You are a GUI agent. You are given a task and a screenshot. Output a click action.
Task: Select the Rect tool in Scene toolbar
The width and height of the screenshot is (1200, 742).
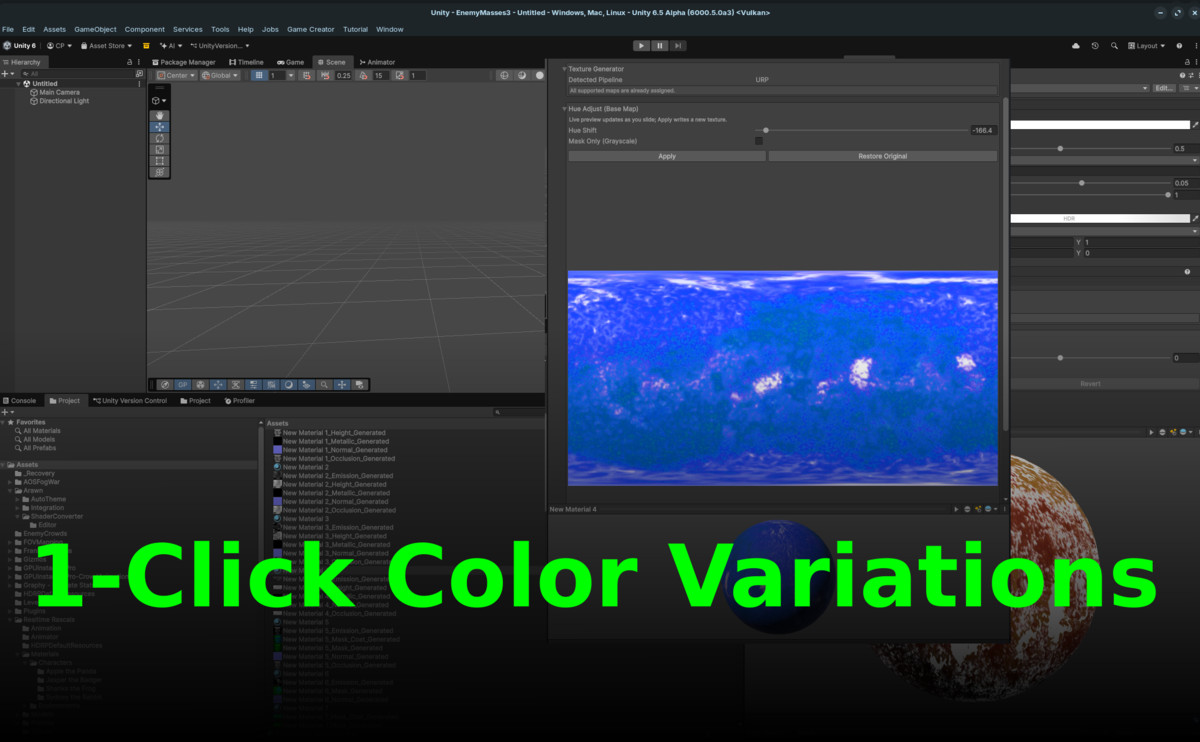(x=160, y=160)
